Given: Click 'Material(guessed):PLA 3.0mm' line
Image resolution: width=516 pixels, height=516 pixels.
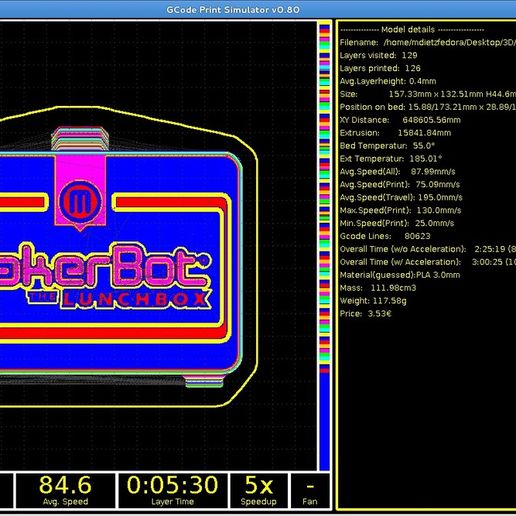Looking at the screenshot, I should click(x=400, y=275).
